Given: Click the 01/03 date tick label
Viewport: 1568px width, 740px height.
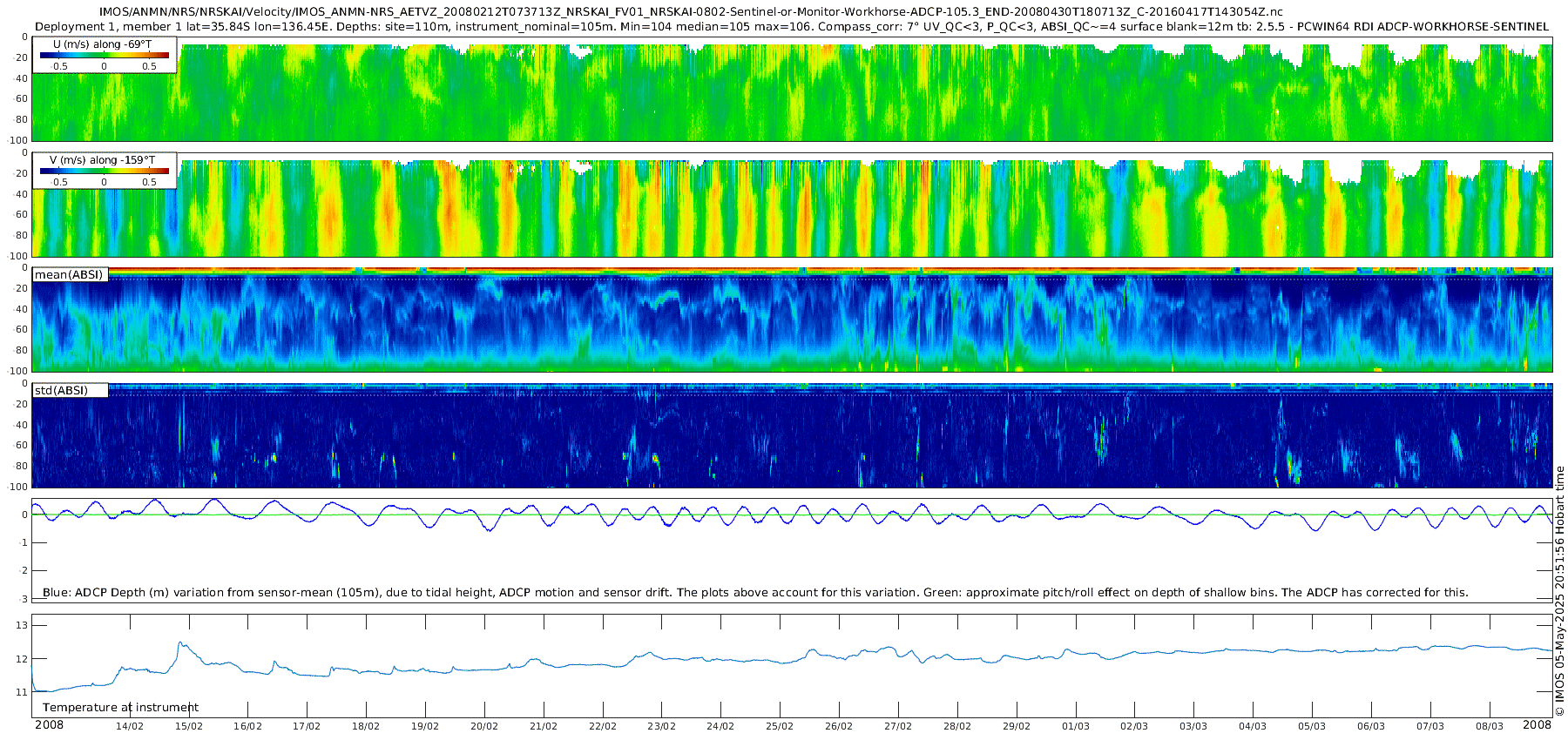Looking at the screenshot, I should (x=1076, y=726).
